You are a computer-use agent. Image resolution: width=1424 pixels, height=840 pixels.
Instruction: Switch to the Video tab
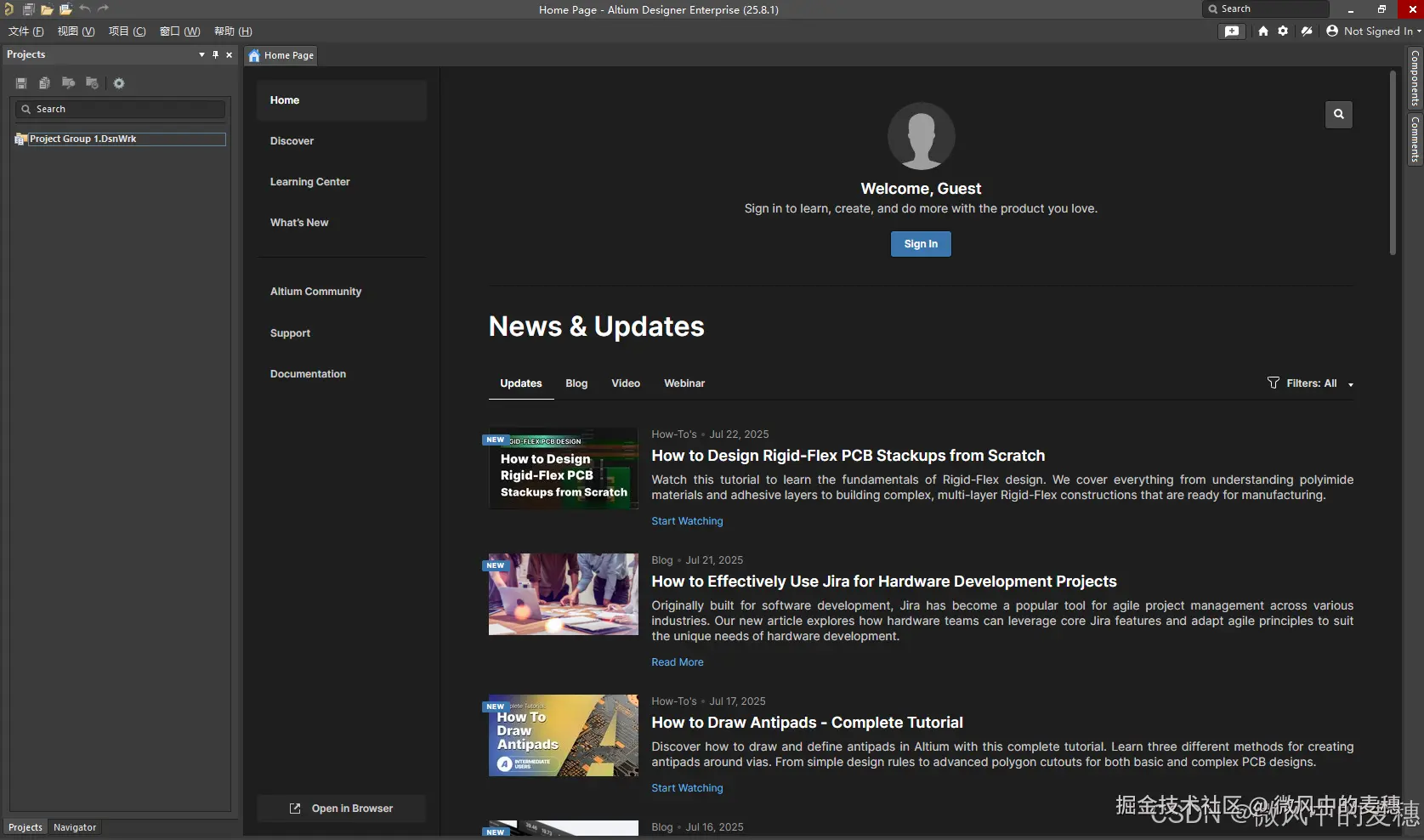coord(626,383)
